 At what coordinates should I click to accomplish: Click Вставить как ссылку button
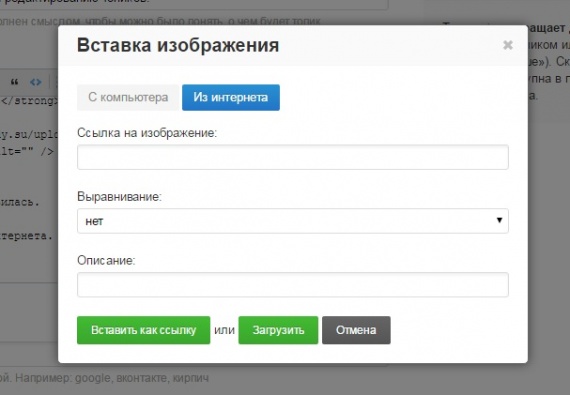144,330
